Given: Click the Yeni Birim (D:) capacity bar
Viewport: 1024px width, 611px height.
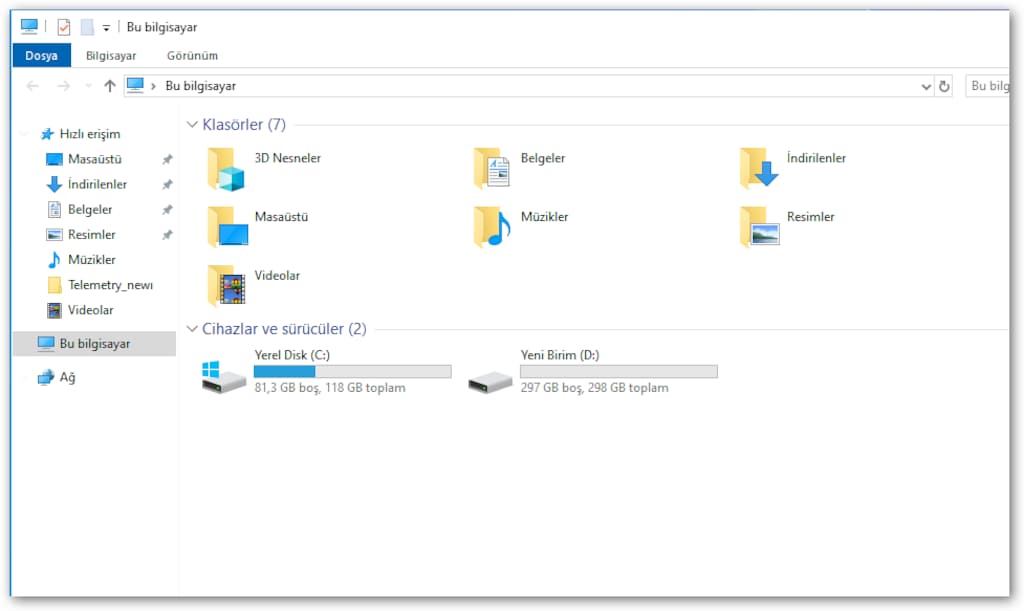Looking at the screenshot, I should click(619, 371).
